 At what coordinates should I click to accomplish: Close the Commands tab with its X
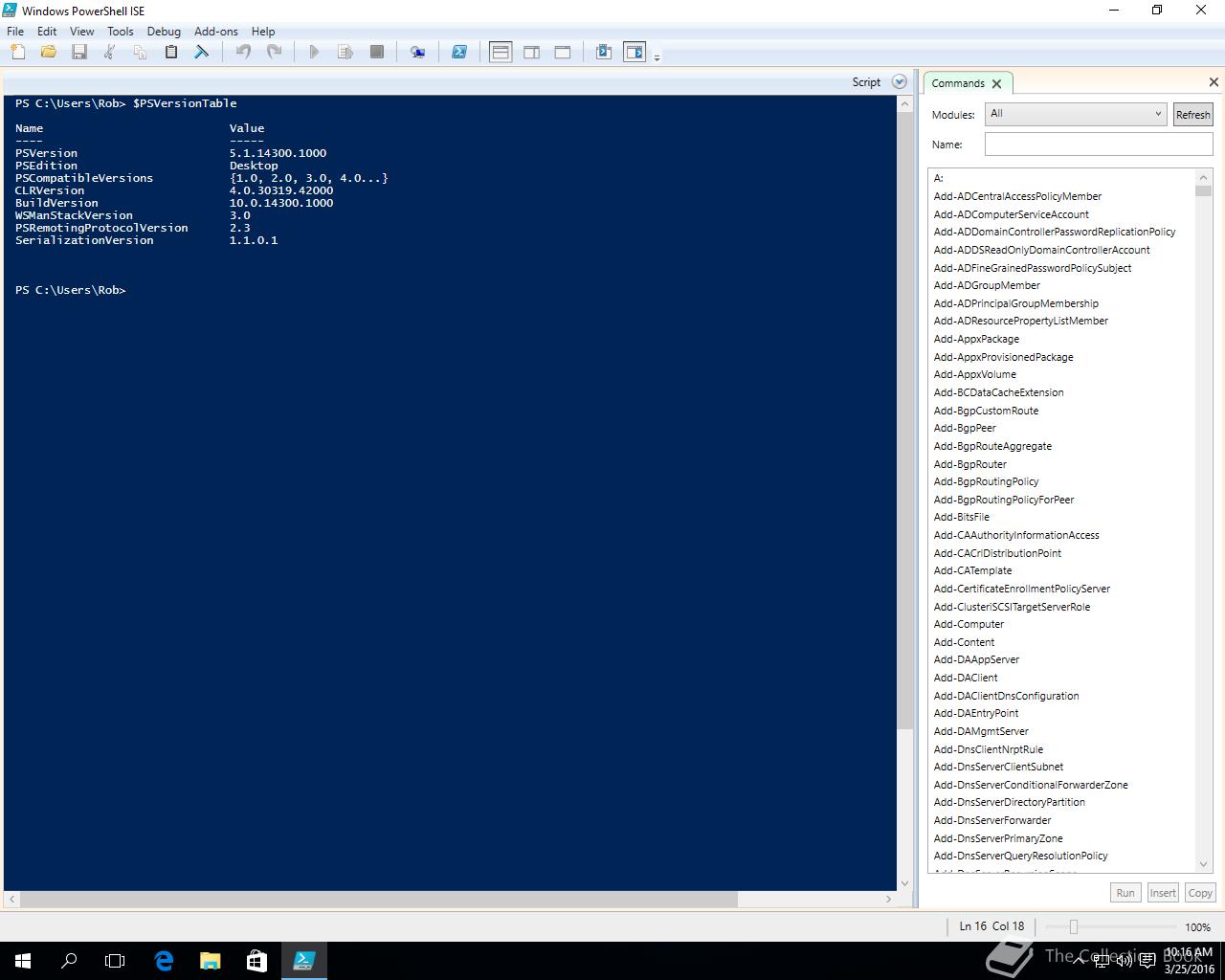click(997, 83)
